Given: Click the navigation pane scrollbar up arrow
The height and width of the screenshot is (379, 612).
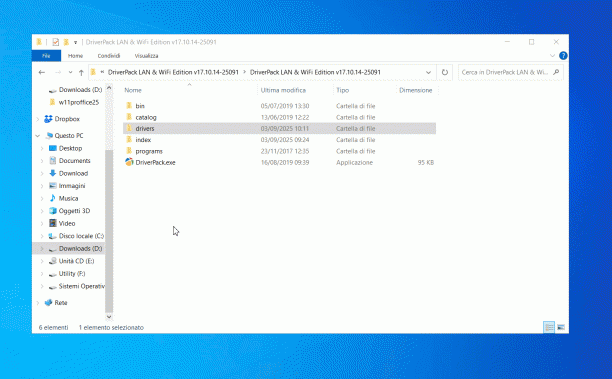Looking at the screenshot, I should click(109, 88).
